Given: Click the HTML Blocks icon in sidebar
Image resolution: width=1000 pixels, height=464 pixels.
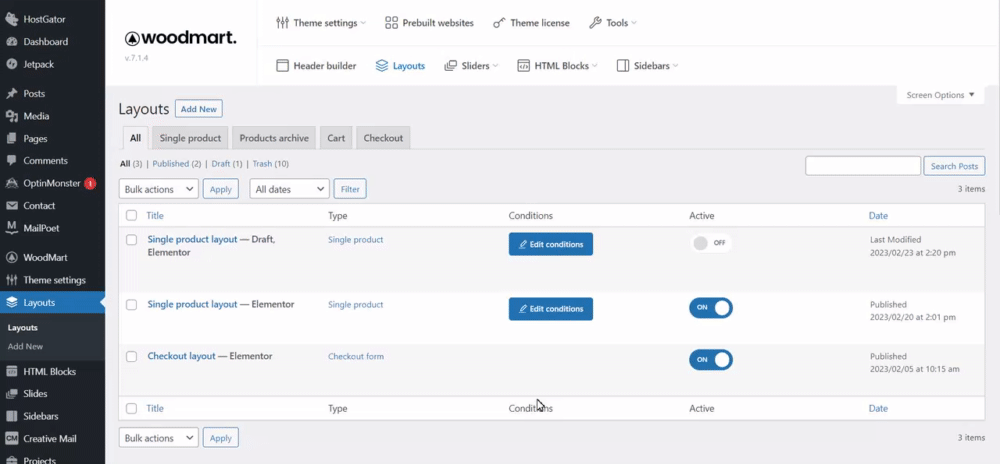Looking at the screenshot, I should click(11, 372).
